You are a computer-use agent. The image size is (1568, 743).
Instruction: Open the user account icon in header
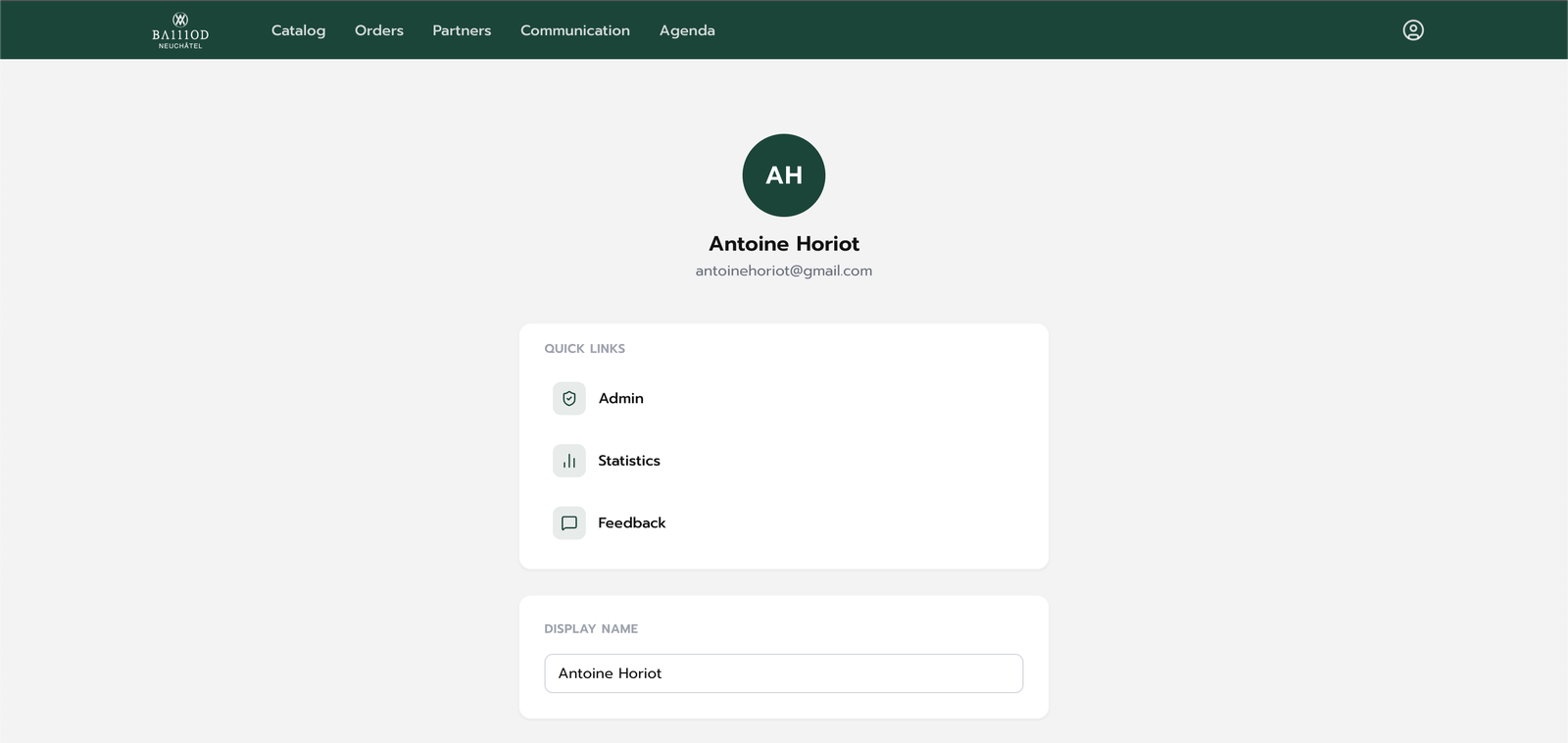1413,30
